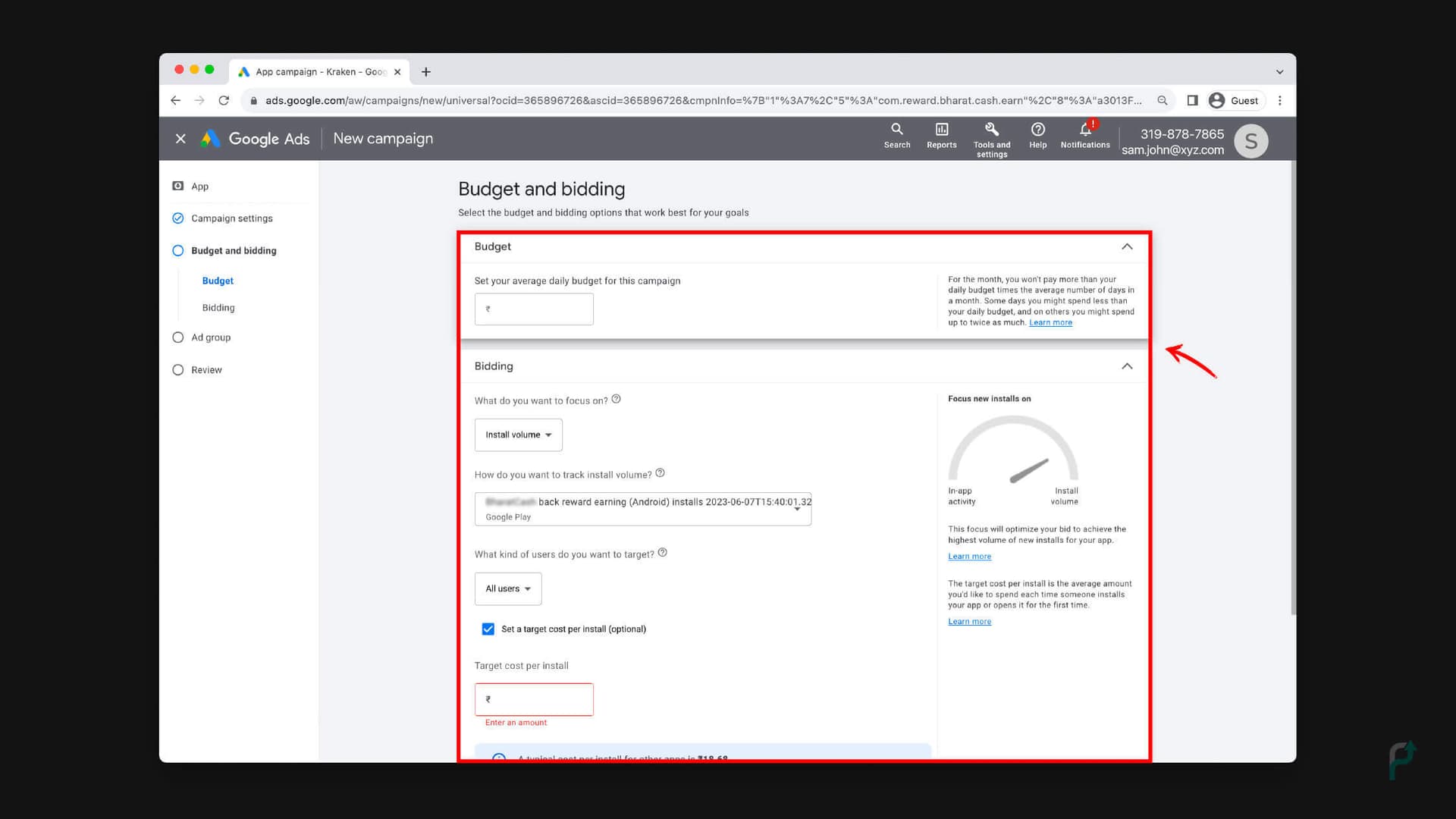Collapse the Bidding section expander
Screen dimensions: 1456x819
pyautogui.click(x=1126, y=365)
